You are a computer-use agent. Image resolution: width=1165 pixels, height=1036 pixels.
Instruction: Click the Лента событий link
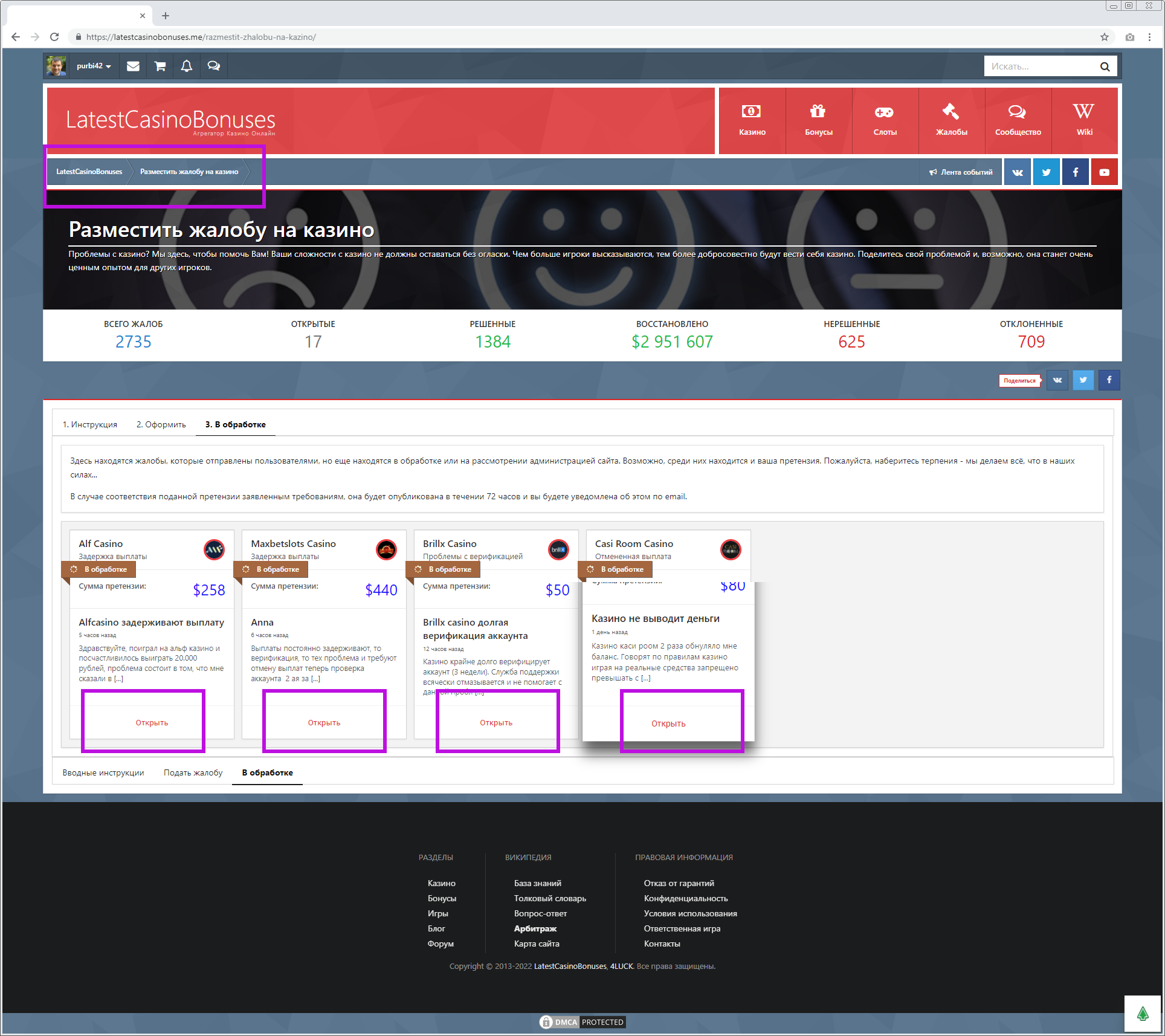[x=961, y=172]
